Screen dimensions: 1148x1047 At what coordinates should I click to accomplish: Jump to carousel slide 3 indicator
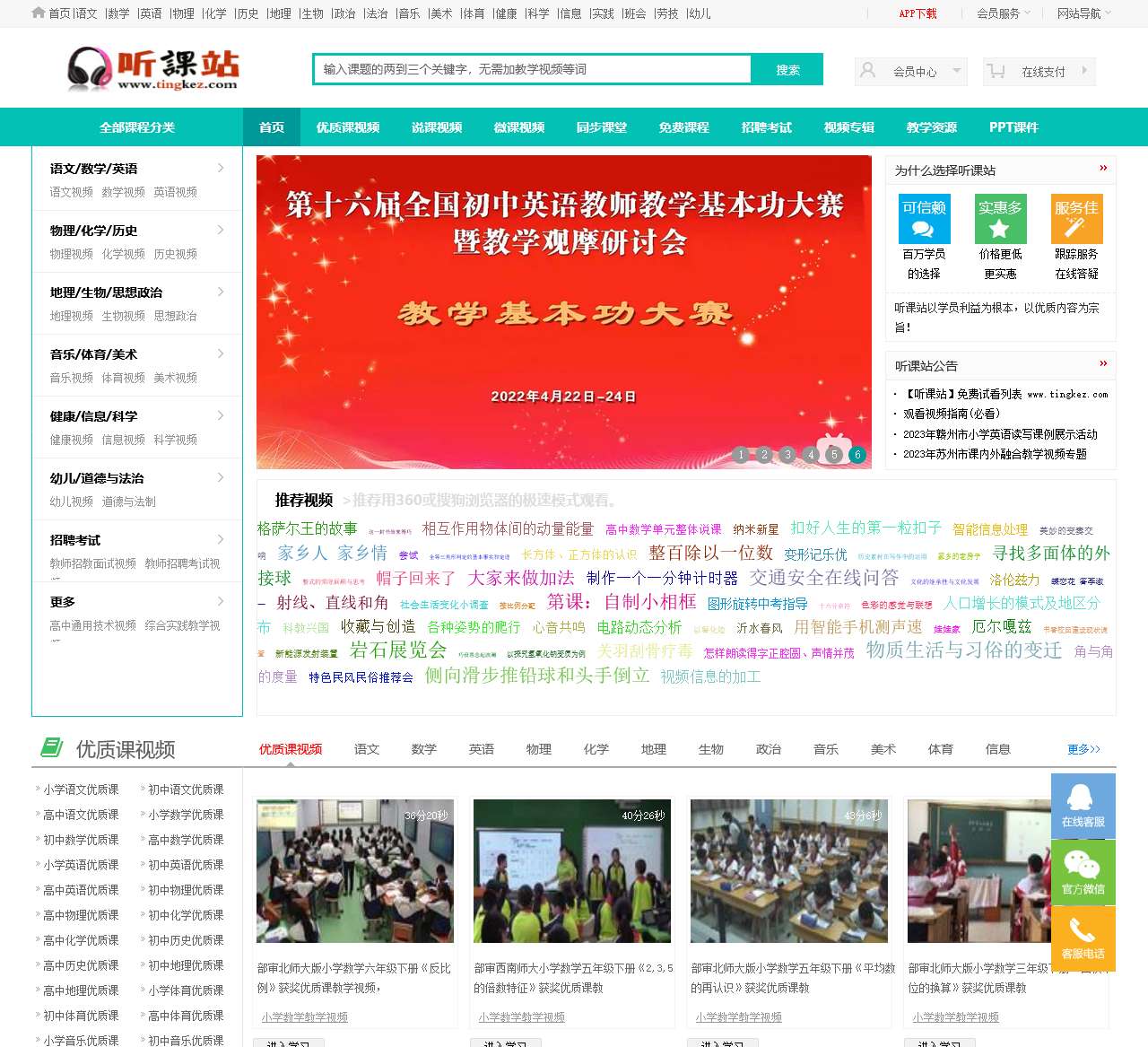(788, 455)
